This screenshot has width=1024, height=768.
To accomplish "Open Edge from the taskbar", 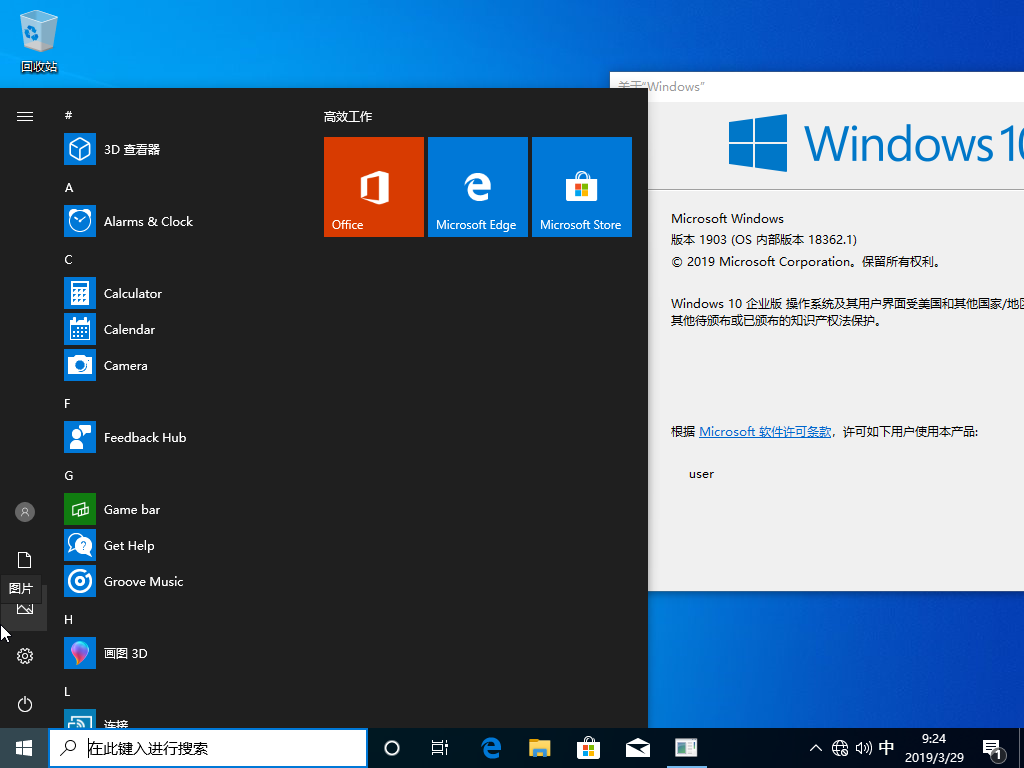I will pyautogui.click(x=491, y=748).
